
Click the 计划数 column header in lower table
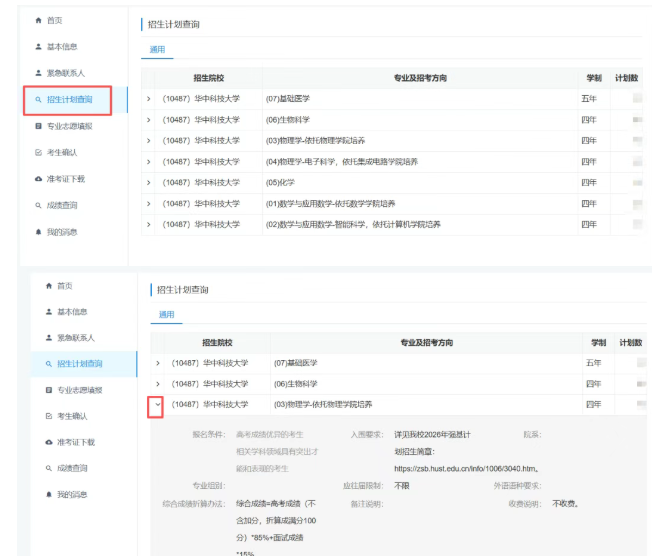coord(632,342)
